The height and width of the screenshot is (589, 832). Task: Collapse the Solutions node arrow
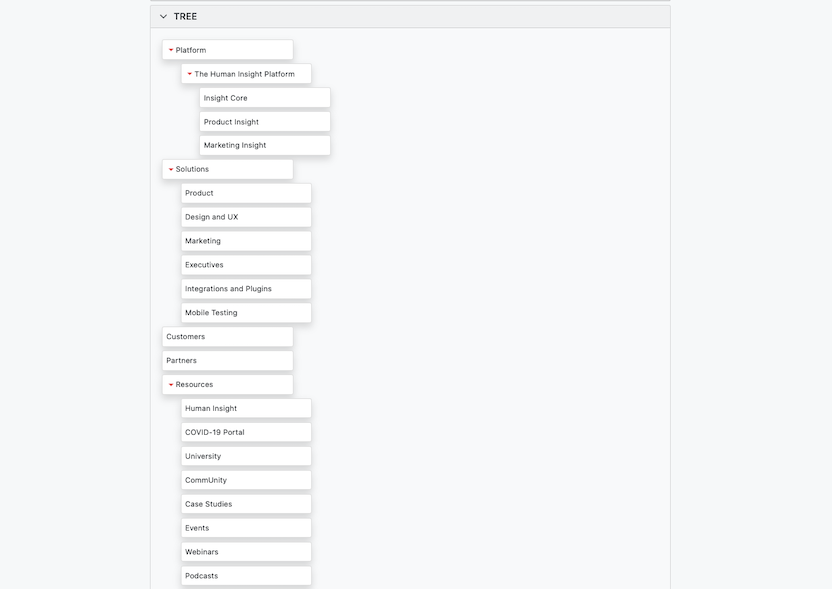click(x=171, y=170)
